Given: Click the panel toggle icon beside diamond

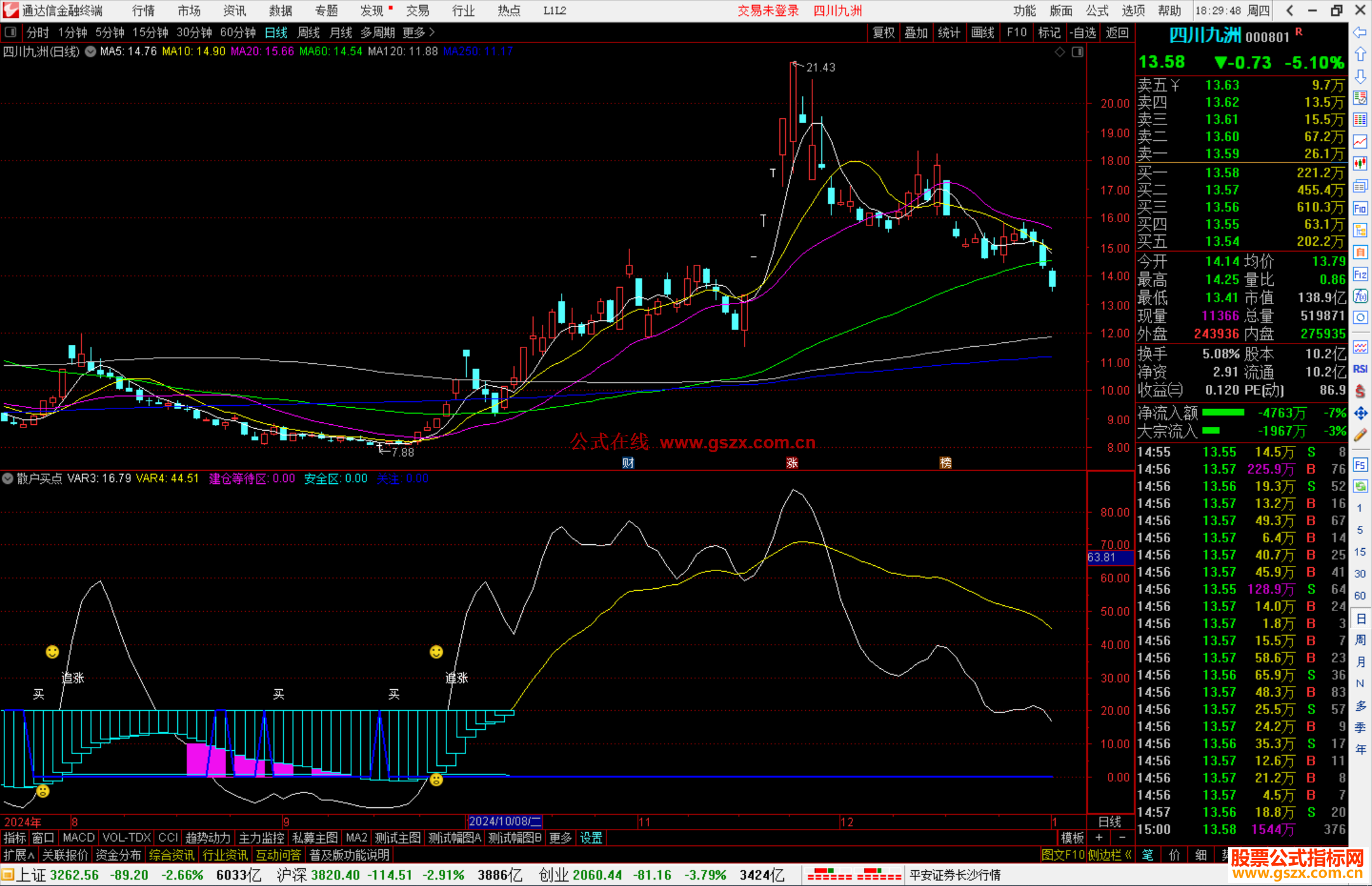Looking at the screenshot, I should (1077, 52).
